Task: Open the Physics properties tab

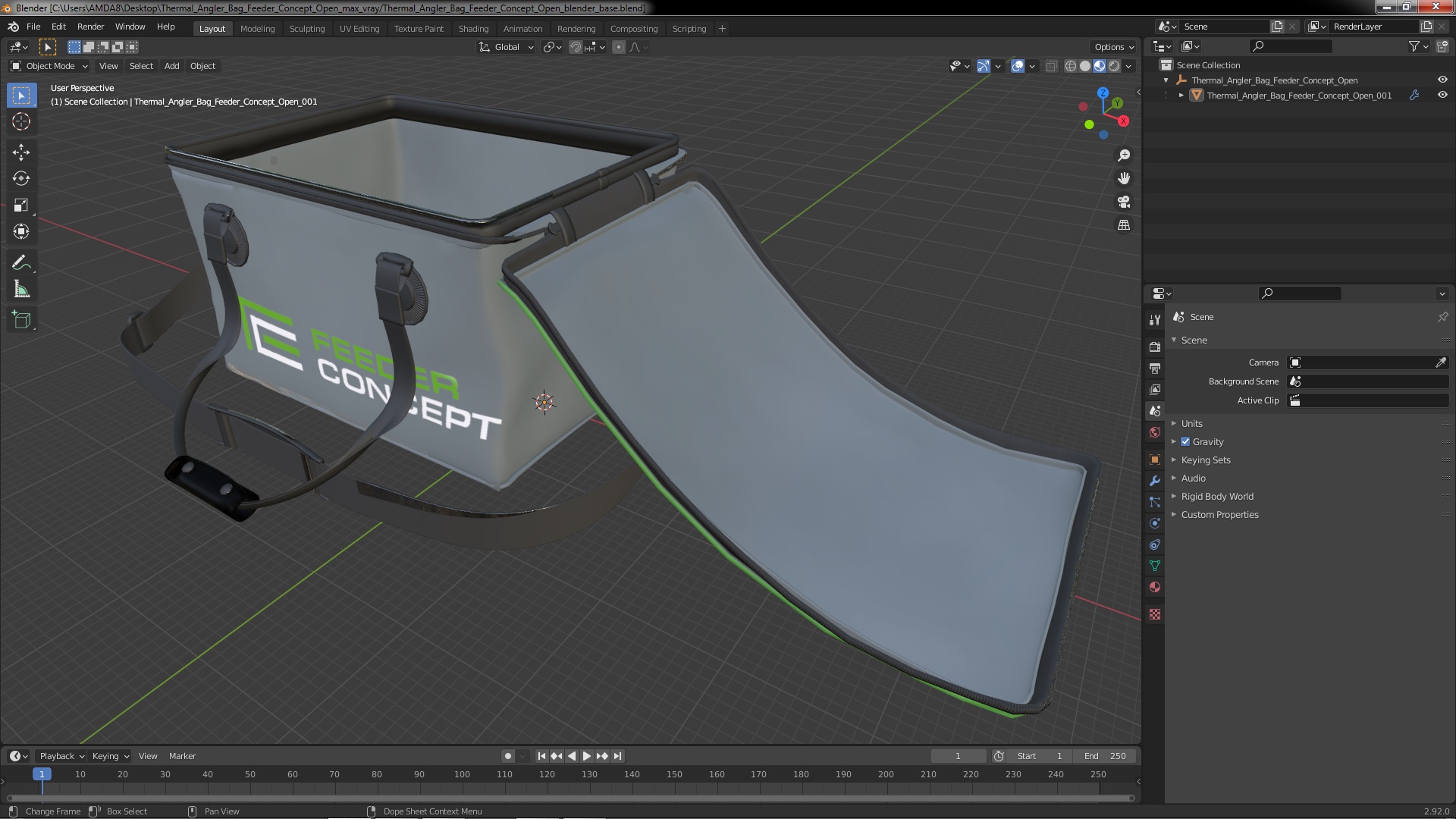Action: (1155, 523)
